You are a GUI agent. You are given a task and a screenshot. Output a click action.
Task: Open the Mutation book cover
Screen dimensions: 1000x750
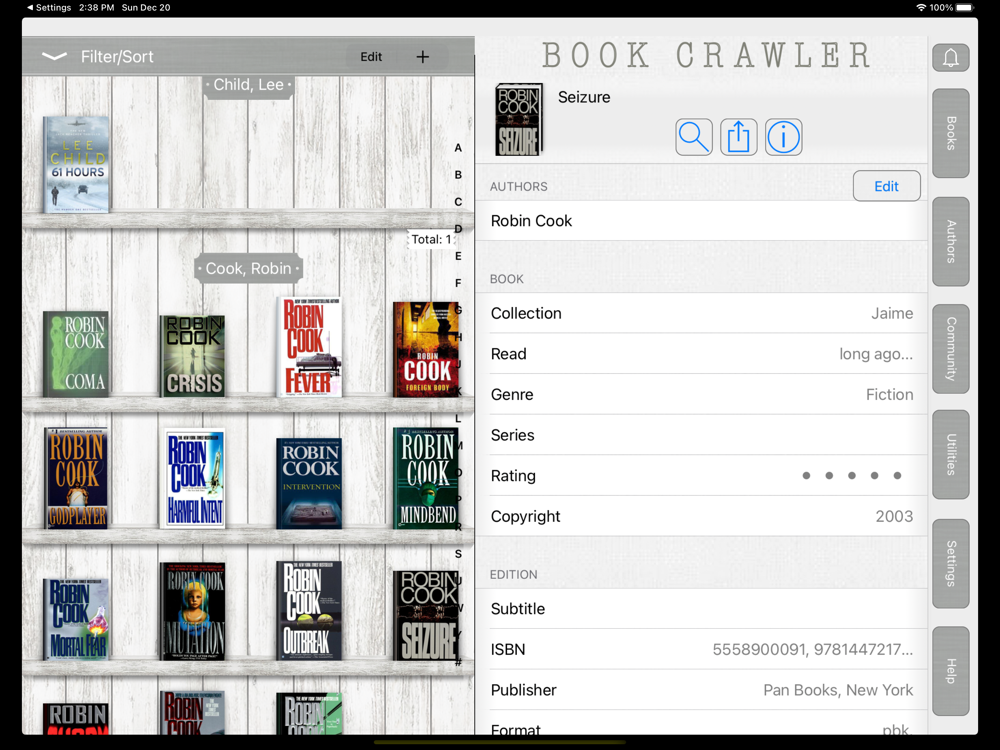tap(193, 611)
